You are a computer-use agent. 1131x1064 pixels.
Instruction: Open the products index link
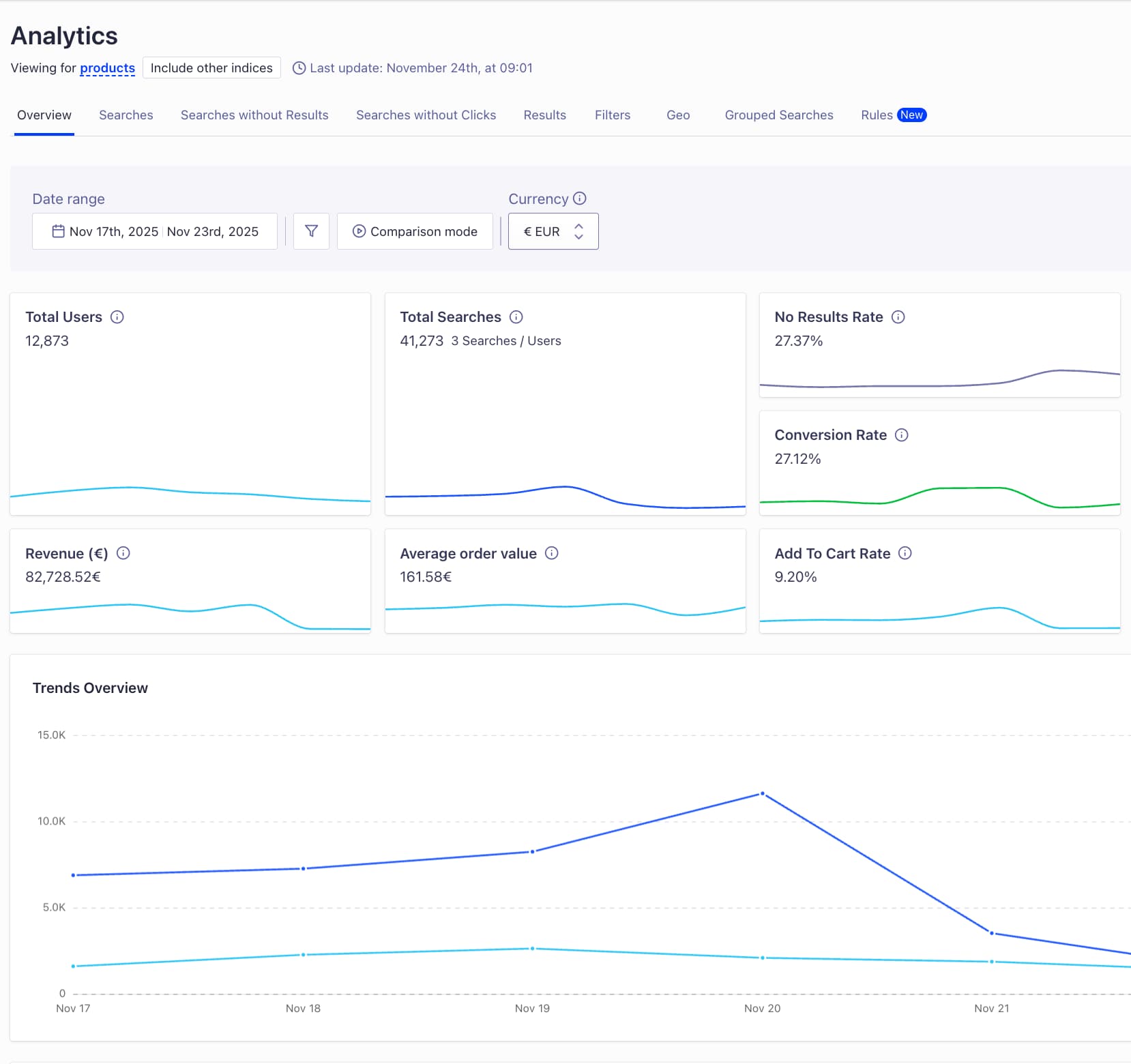coord(106,68)
